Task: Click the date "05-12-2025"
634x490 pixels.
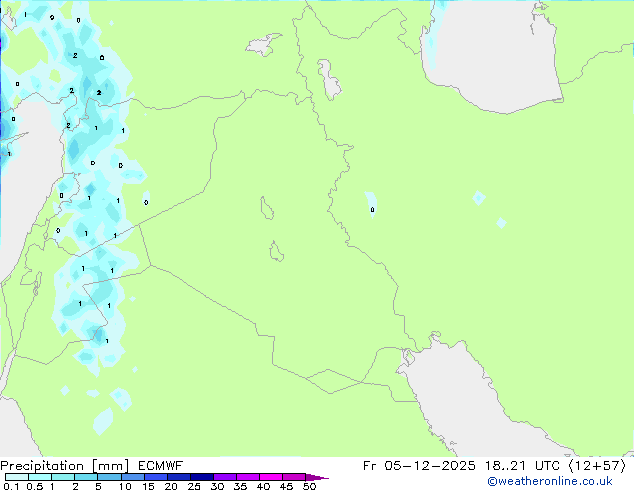Action: click(x=429, y=466)
